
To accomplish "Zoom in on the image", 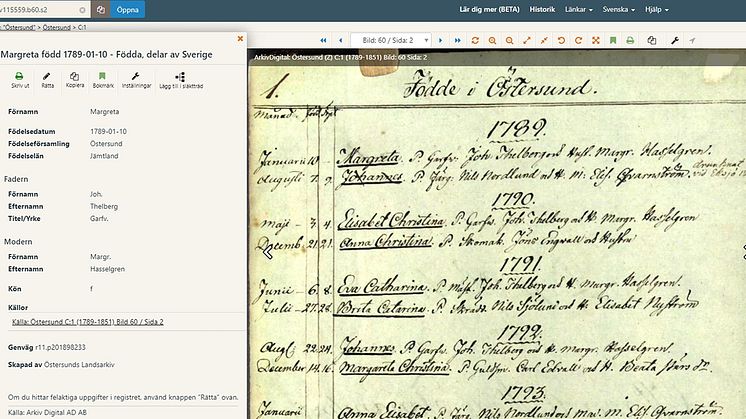I will pos(492,40).
